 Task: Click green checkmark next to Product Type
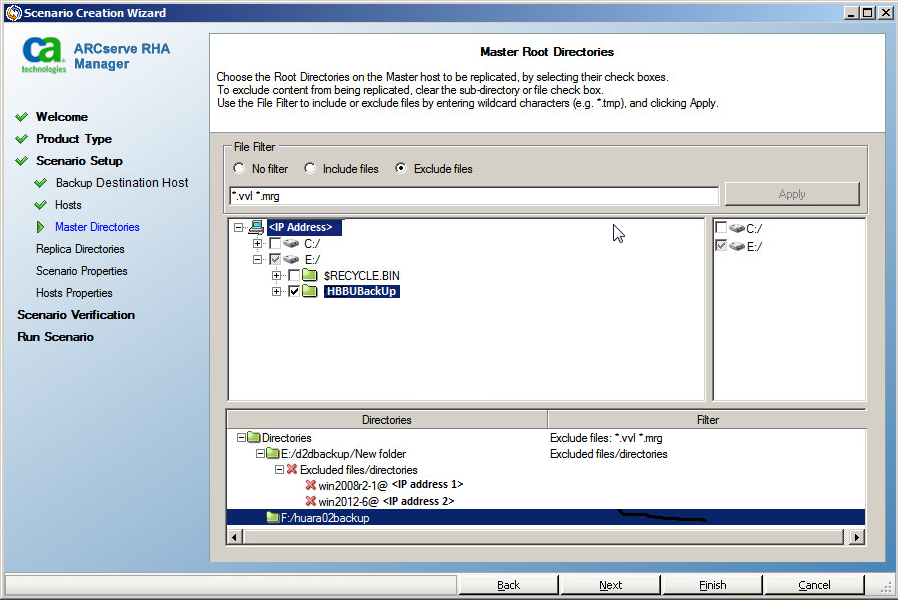(22, 139)
